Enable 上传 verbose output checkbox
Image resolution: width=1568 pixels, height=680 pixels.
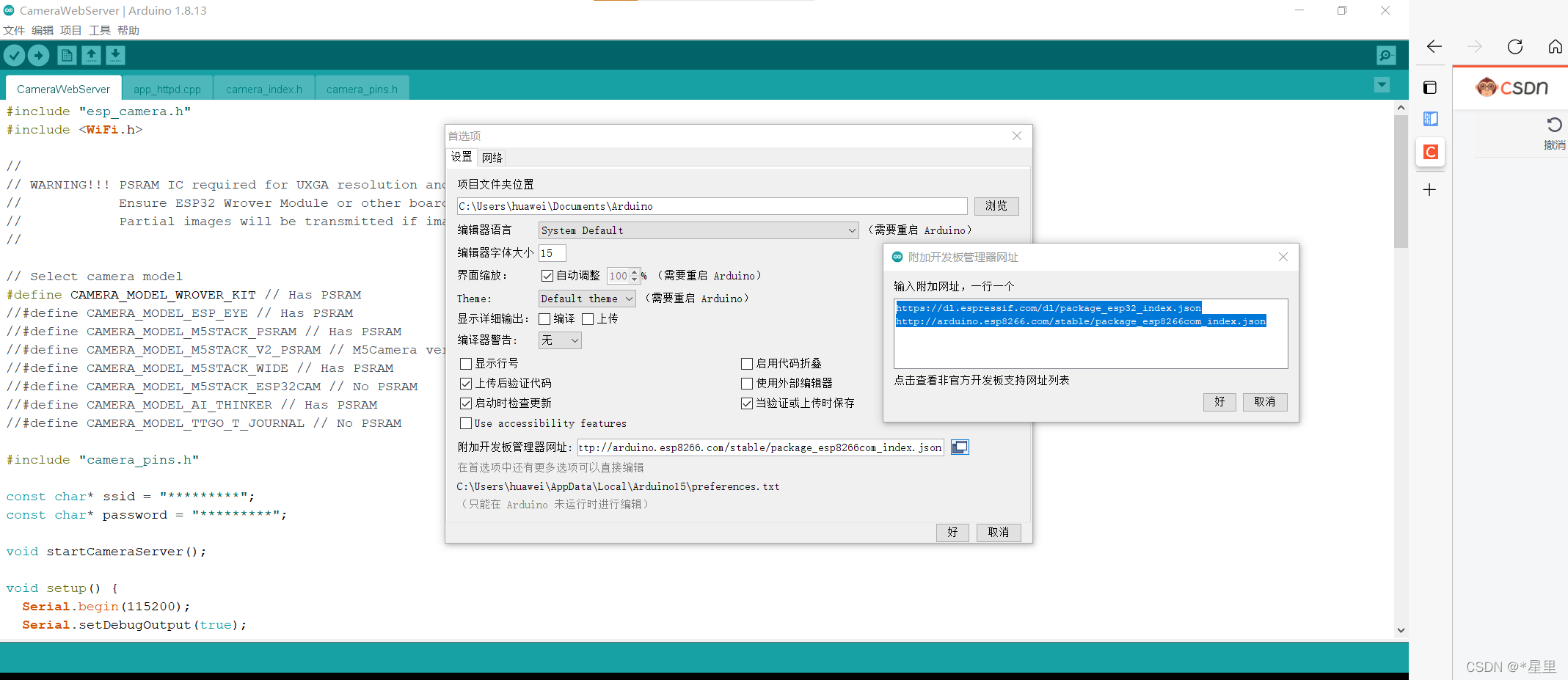pos(588,319)
